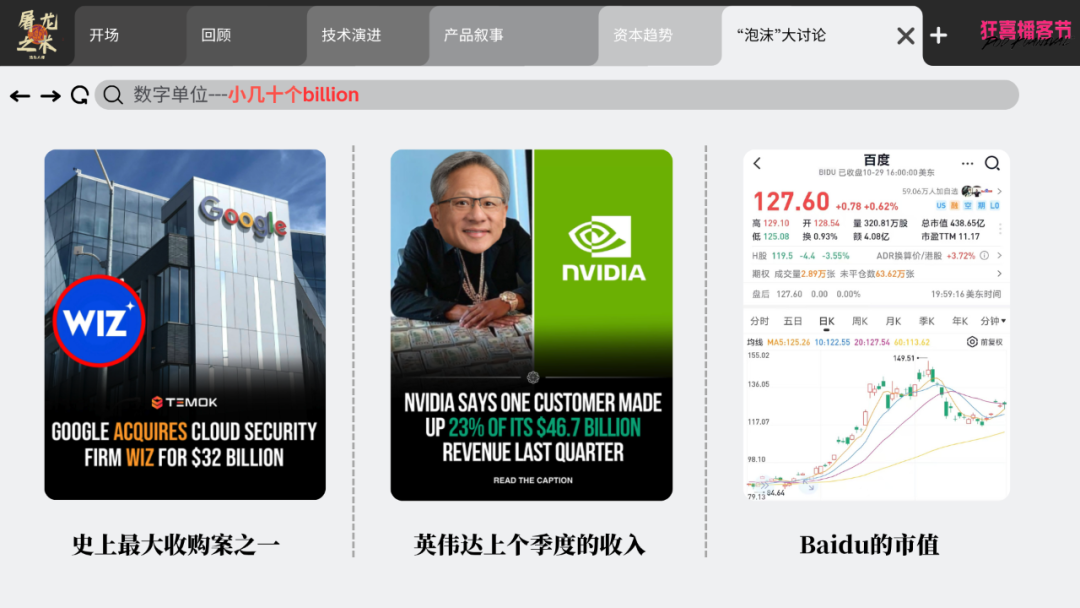Screen dimensions: 1080x608
Task: Click the NVIDIA logo on the green panel
Action: [x=603, y=248]
